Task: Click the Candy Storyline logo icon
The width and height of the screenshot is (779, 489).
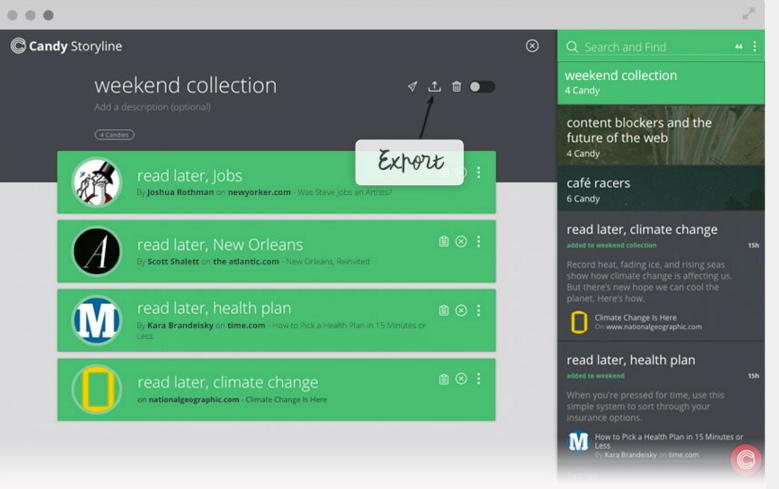Action: tap(18, 46)
